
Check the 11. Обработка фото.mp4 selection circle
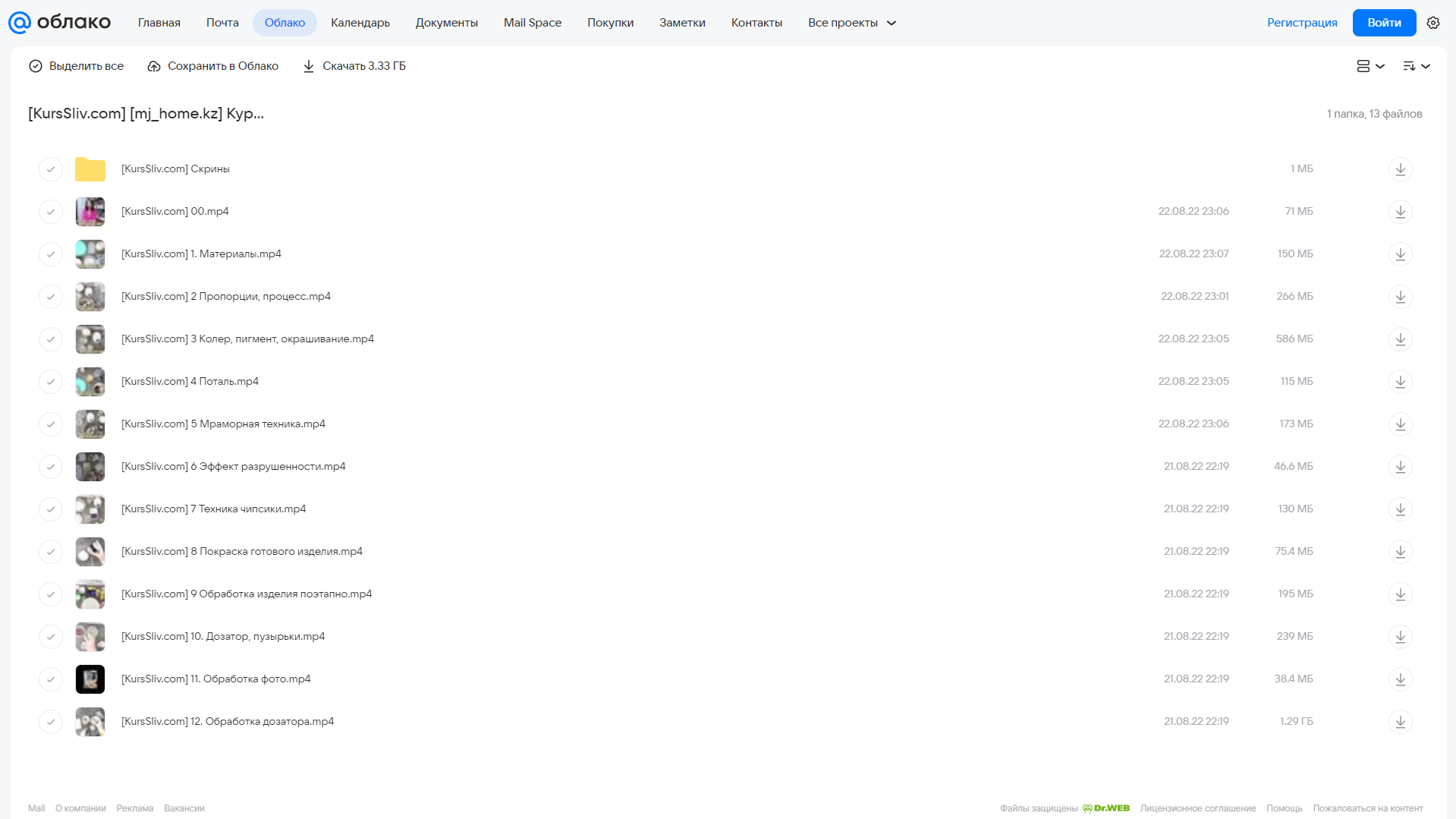click(51, 679)
